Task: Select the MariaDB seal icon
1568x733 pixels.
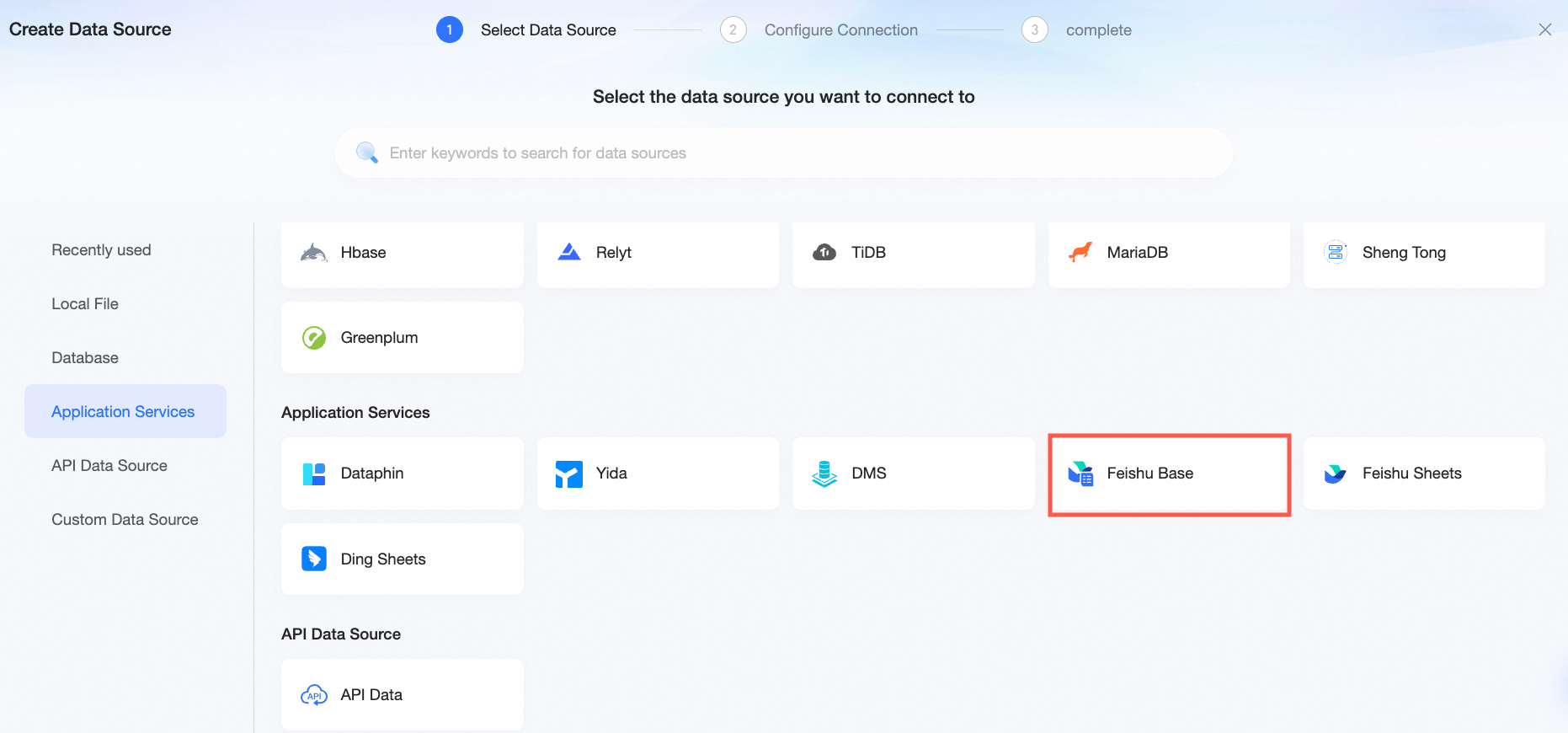Action: click(x=1080, y=252)
